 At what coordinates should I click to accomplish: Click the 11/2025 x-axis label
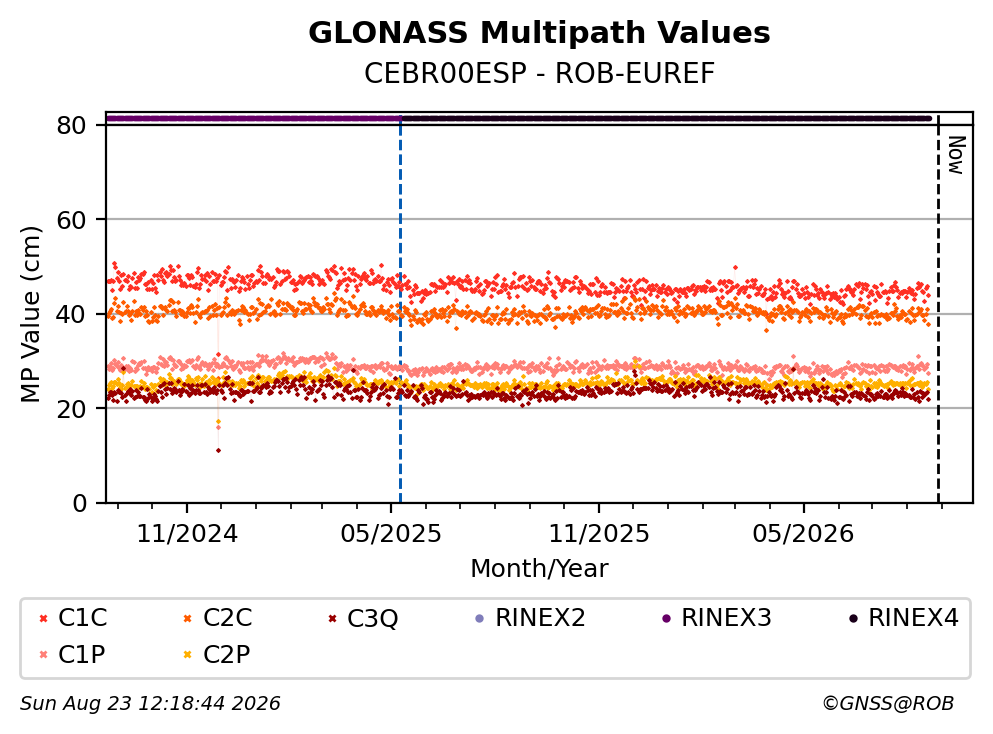click(598, 534)
